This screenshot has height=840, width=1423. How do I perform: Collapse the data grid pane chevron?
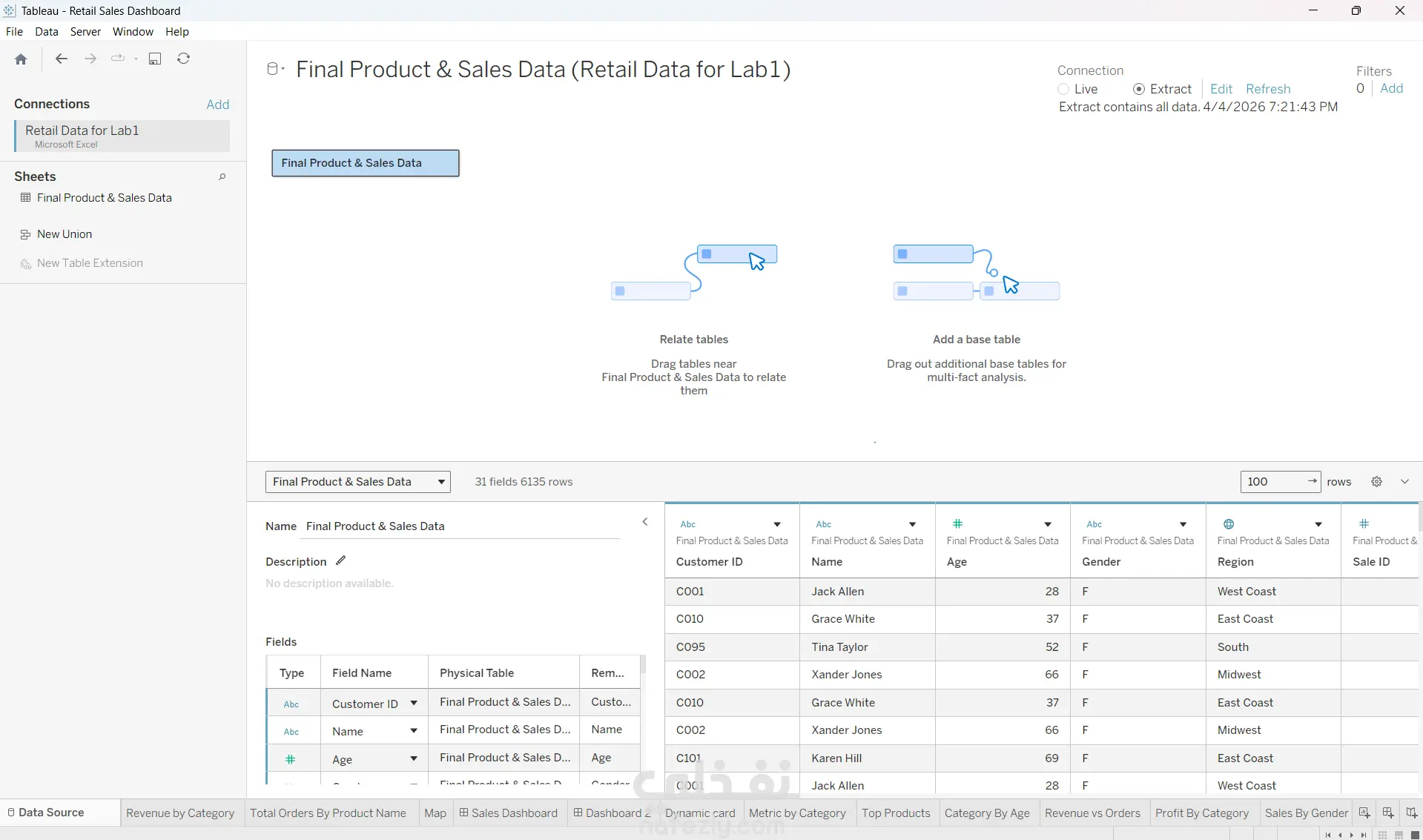[x=1404, y=481]
